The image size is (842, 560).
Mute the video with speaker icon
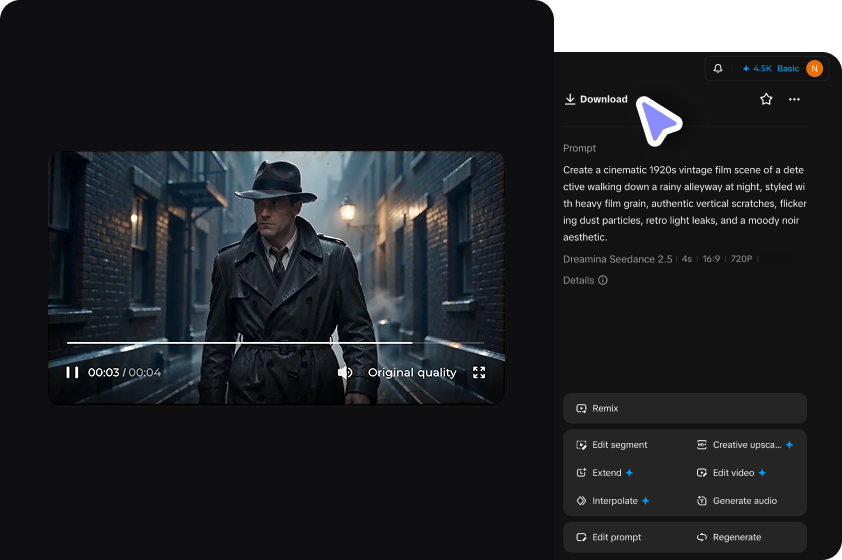click(345, 372)
